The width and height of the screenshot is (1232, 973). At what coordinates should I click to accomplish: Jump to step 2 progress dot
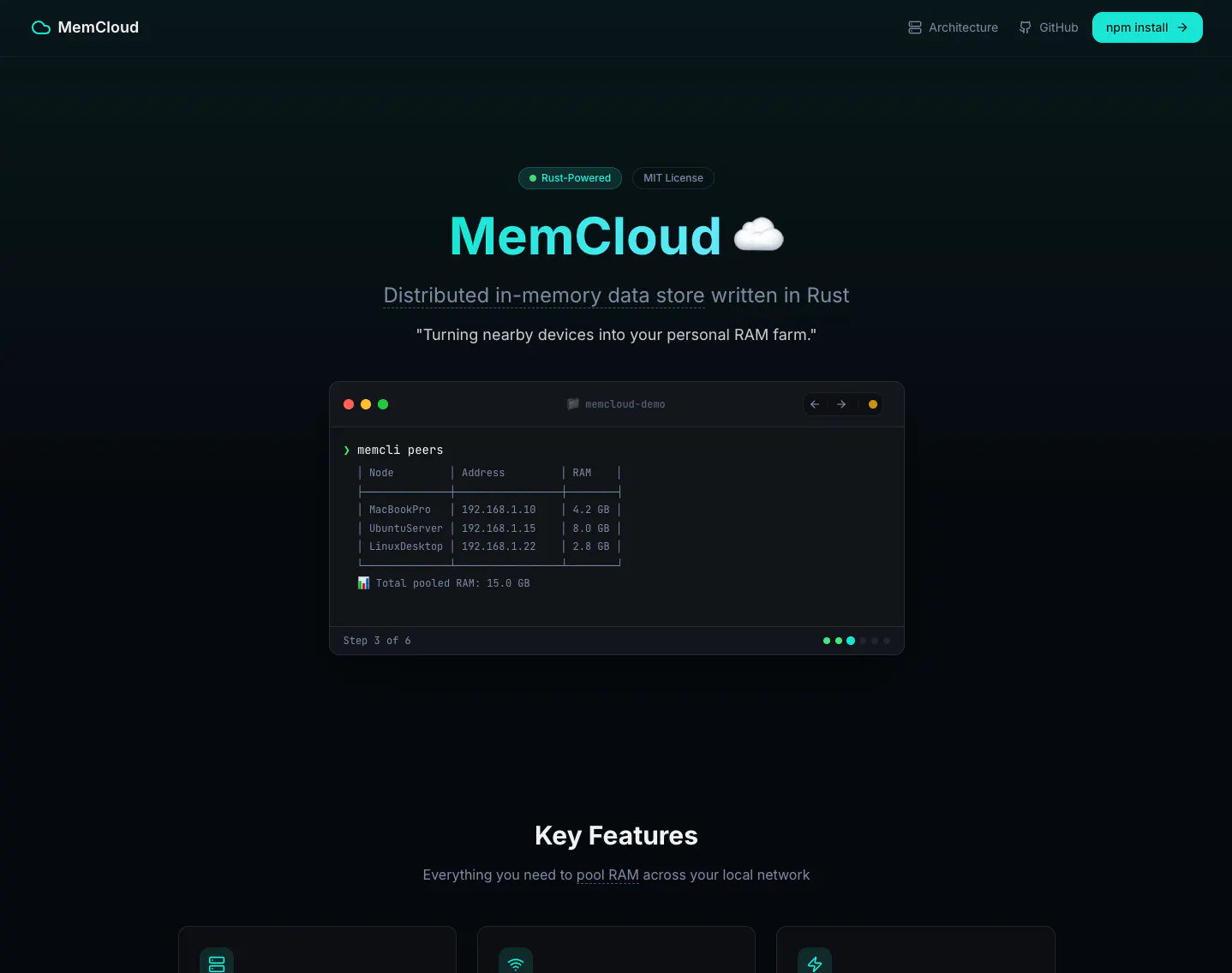tap(839, 641)
